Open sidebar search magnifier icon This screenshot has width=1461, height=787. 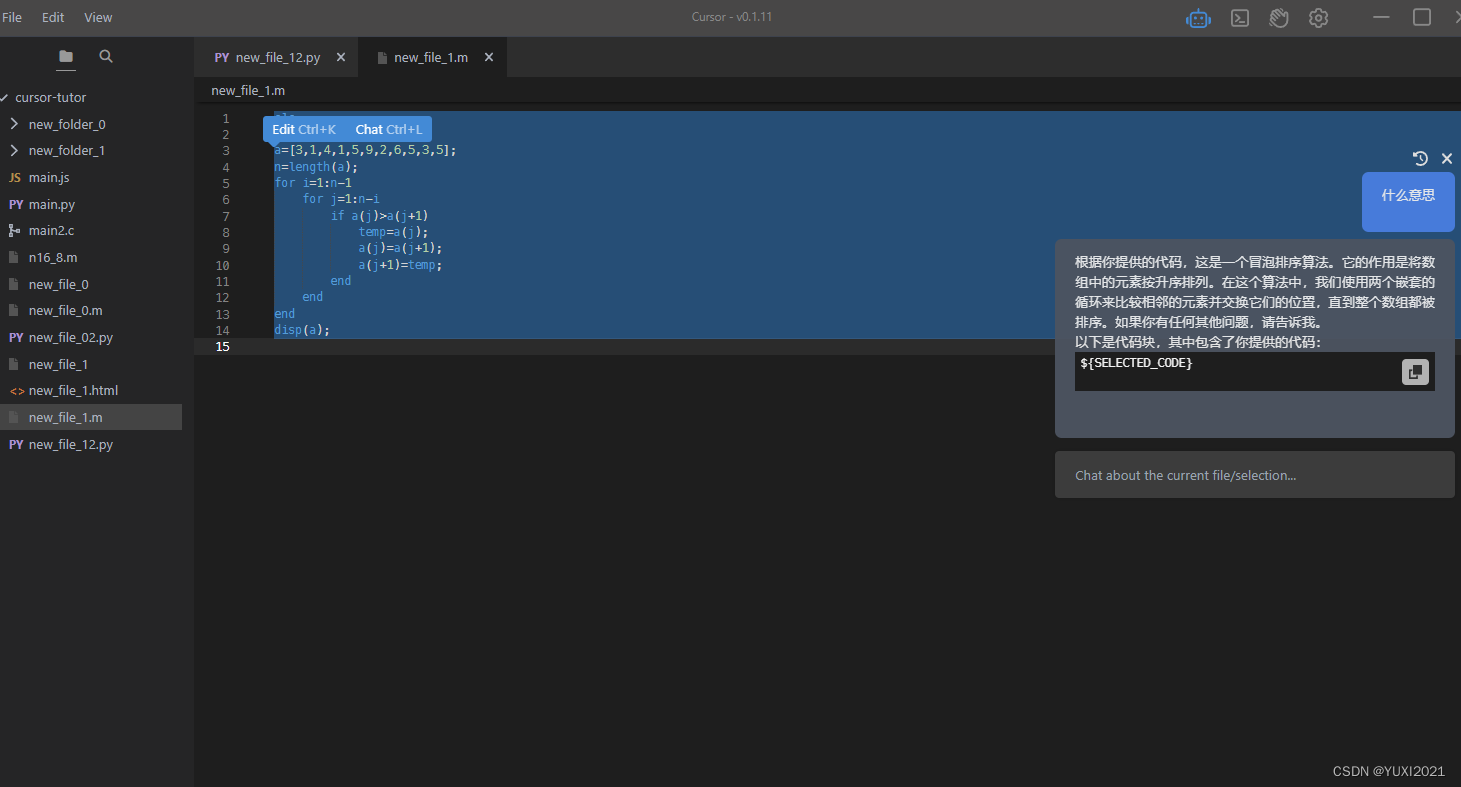point(106,57)
